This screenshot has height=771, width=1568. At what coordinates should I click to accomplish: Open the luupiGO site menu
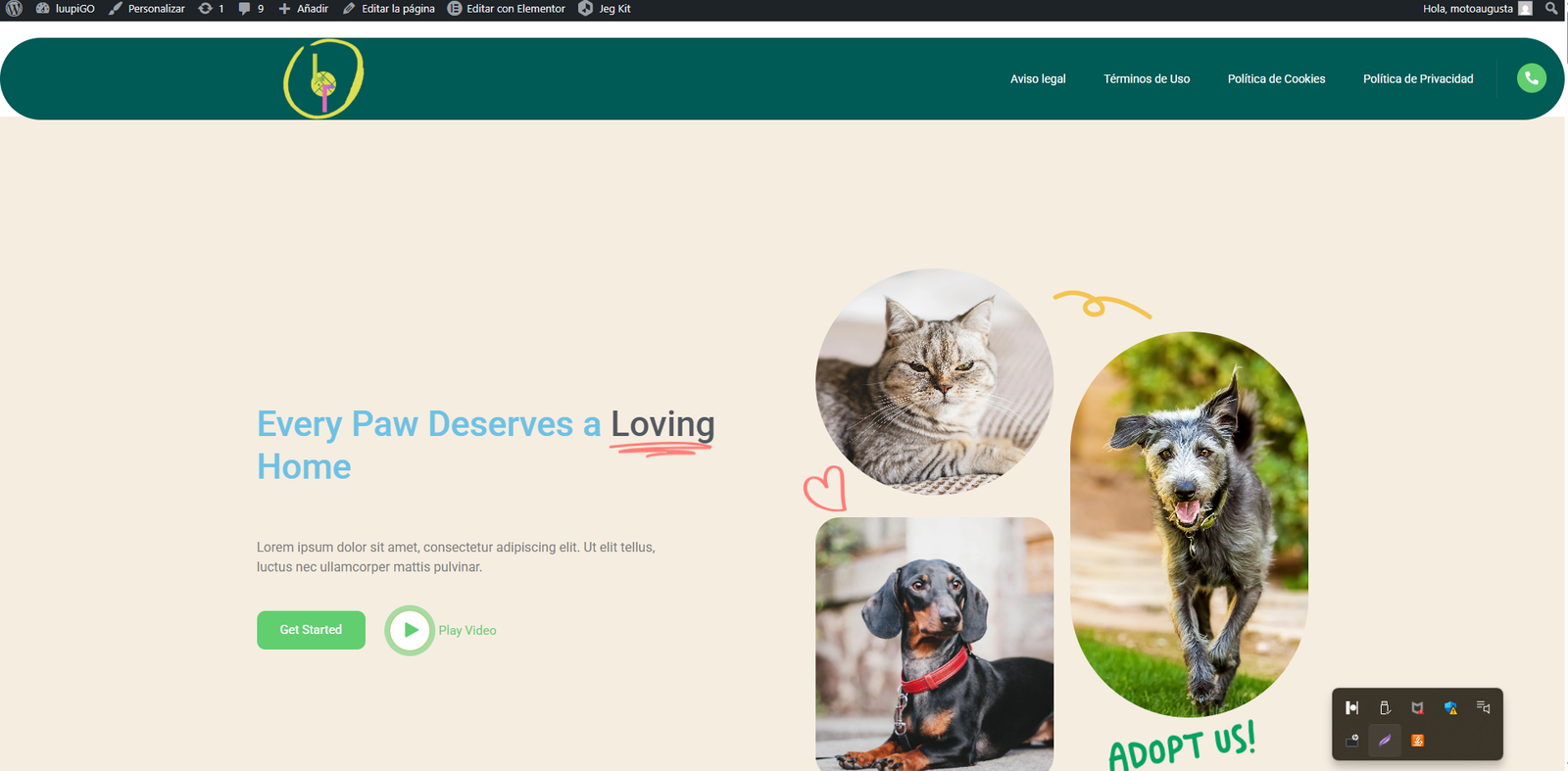pos(66,8)
